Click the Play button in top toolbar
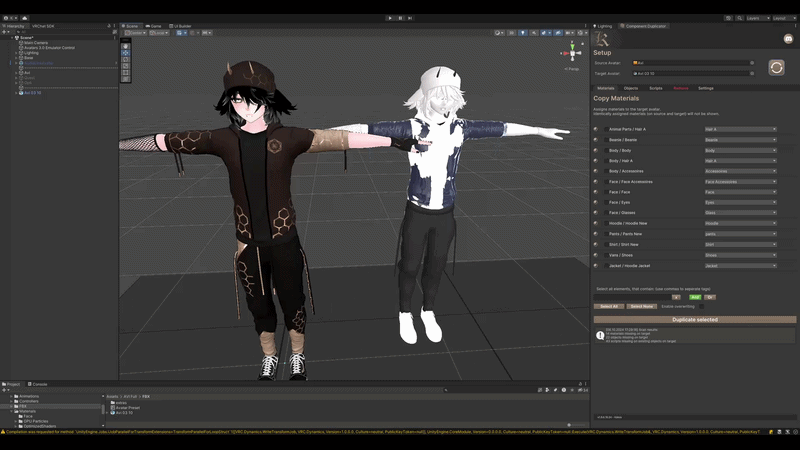Image resolution: width=800 pixels, height=450 pixels. pyautogui.click(x=390, y=18)
